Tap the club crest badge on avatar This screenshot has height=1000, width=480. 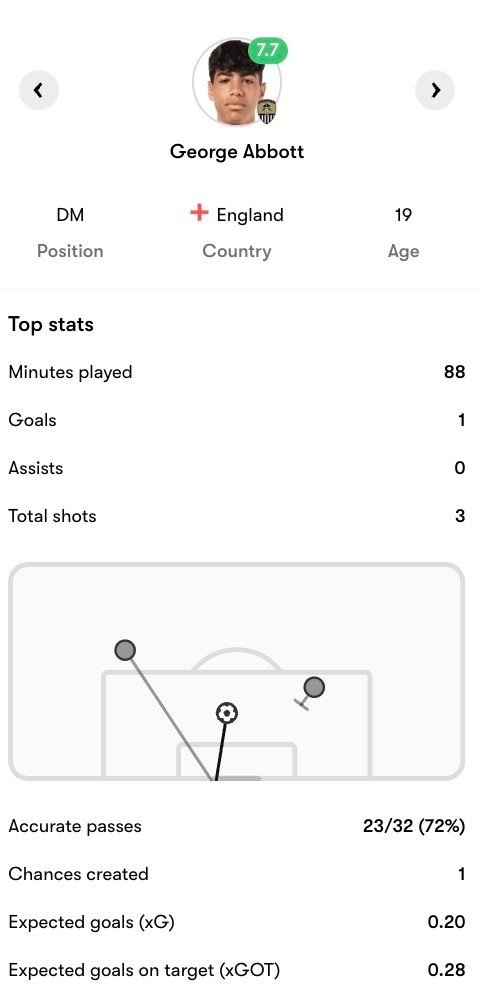[x=266, y=112]
